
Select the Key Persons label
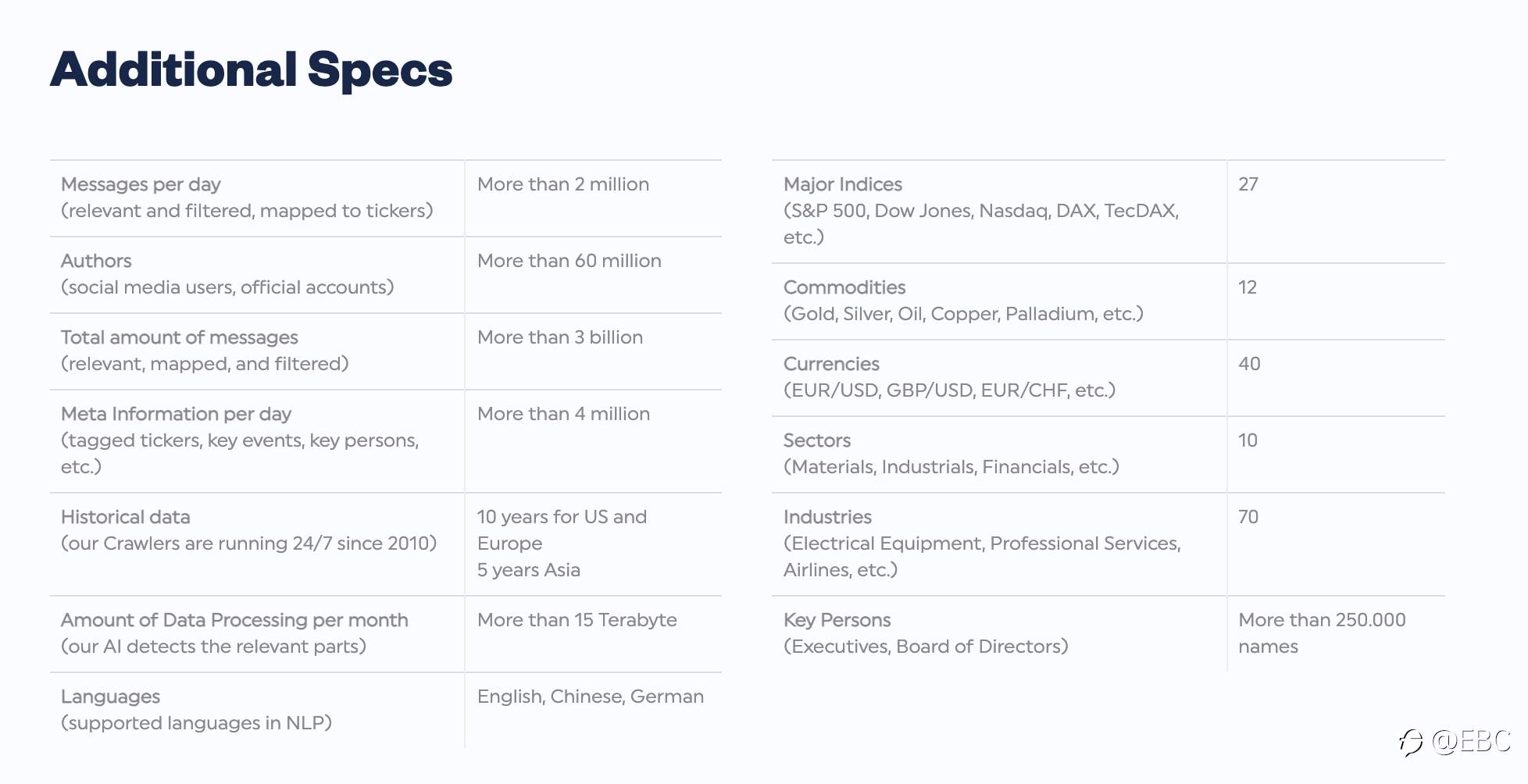click(837, 620)
